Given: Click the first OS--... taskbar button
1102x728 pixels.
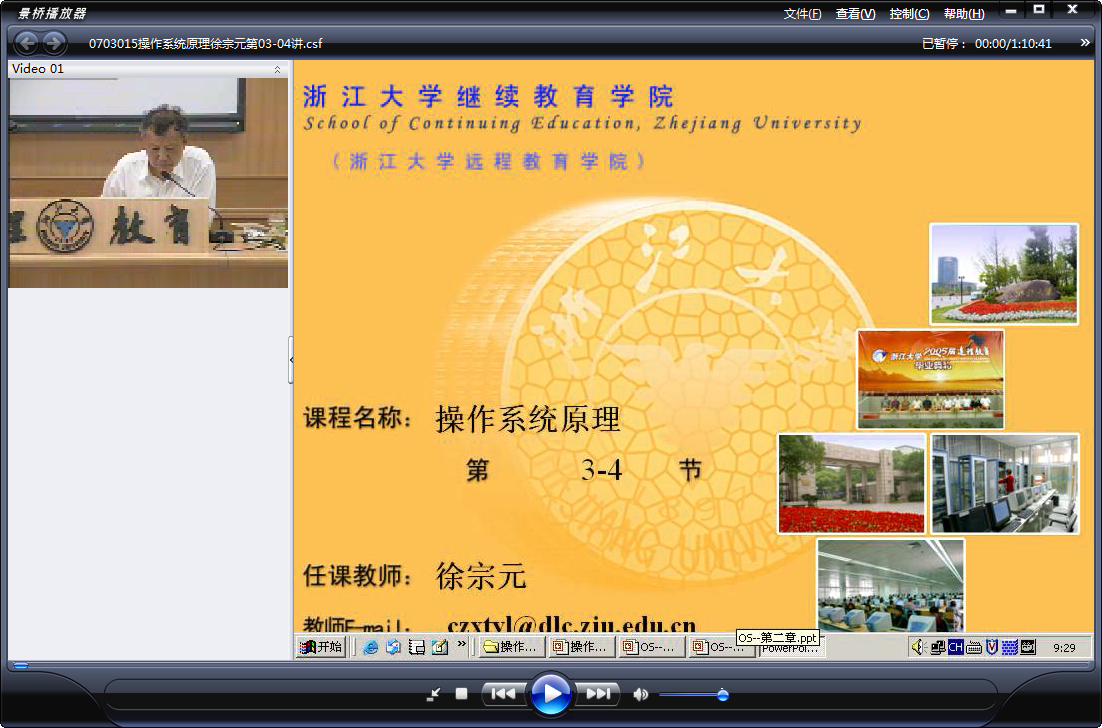Looking at the screenshot, I should [x=652, y=647].
